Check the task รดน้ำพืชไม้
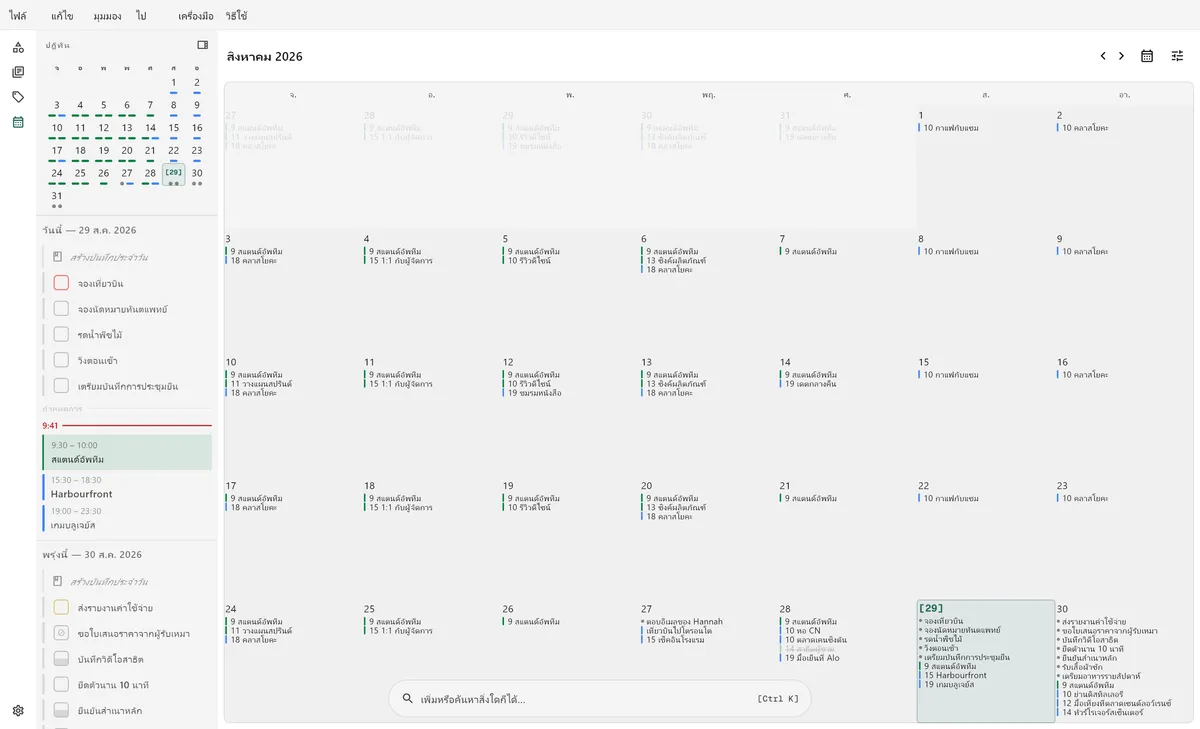The width and height of the screenshot is (1200, 729). tap(61, 334)
